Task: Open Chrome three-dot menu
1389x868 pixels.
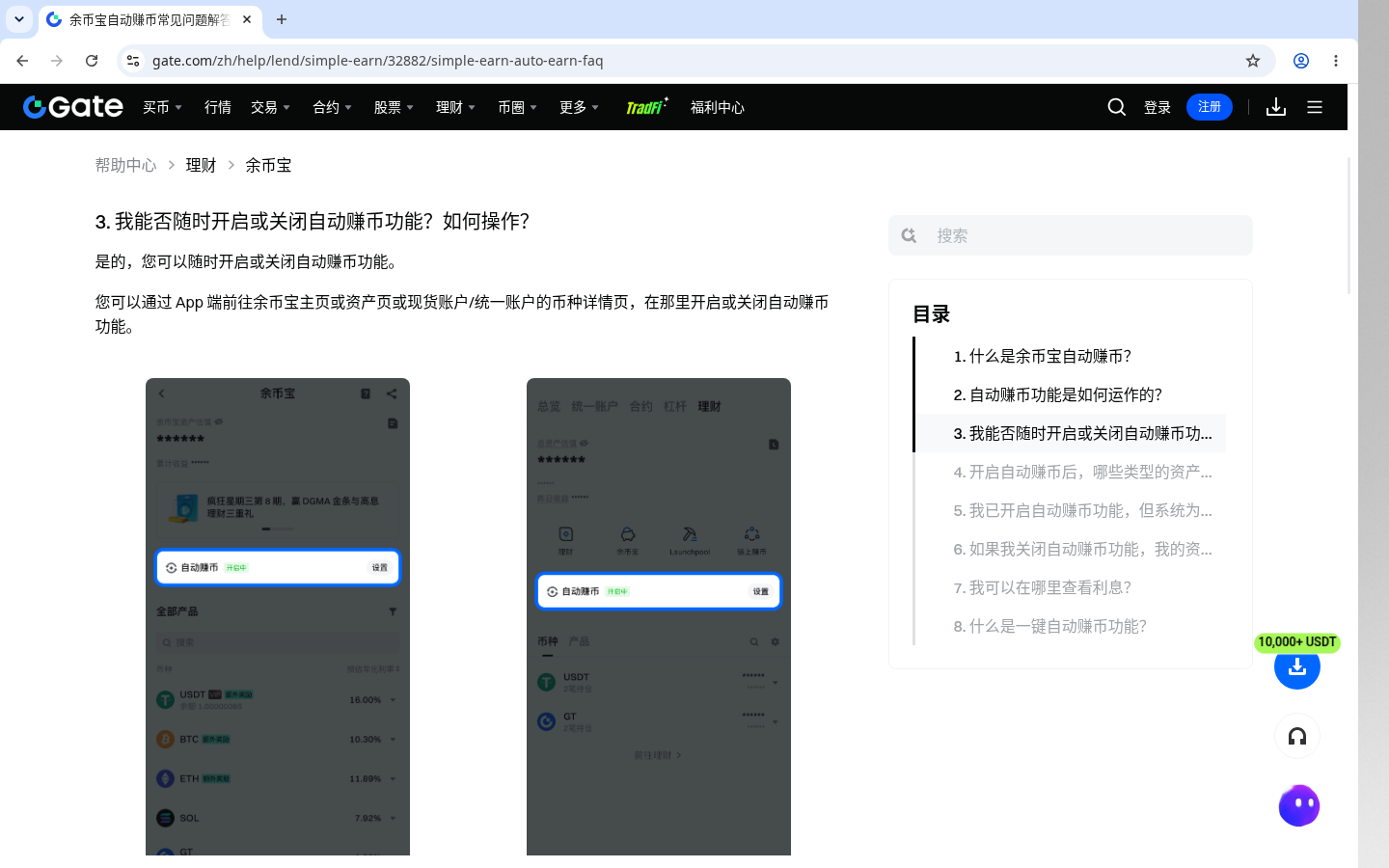Action: (x=1336, y=61)
